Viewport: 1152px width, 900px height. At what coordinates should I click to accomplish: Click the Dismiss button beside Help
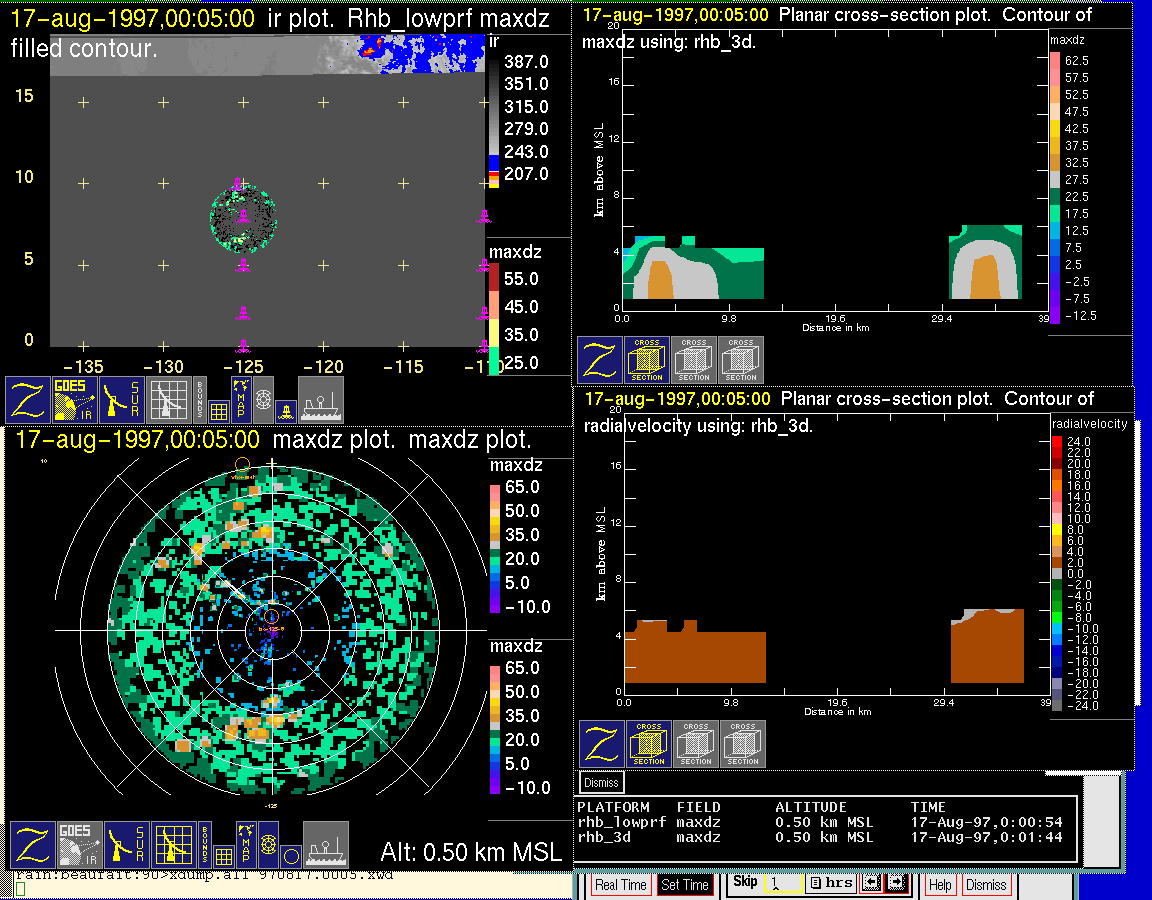985,885
